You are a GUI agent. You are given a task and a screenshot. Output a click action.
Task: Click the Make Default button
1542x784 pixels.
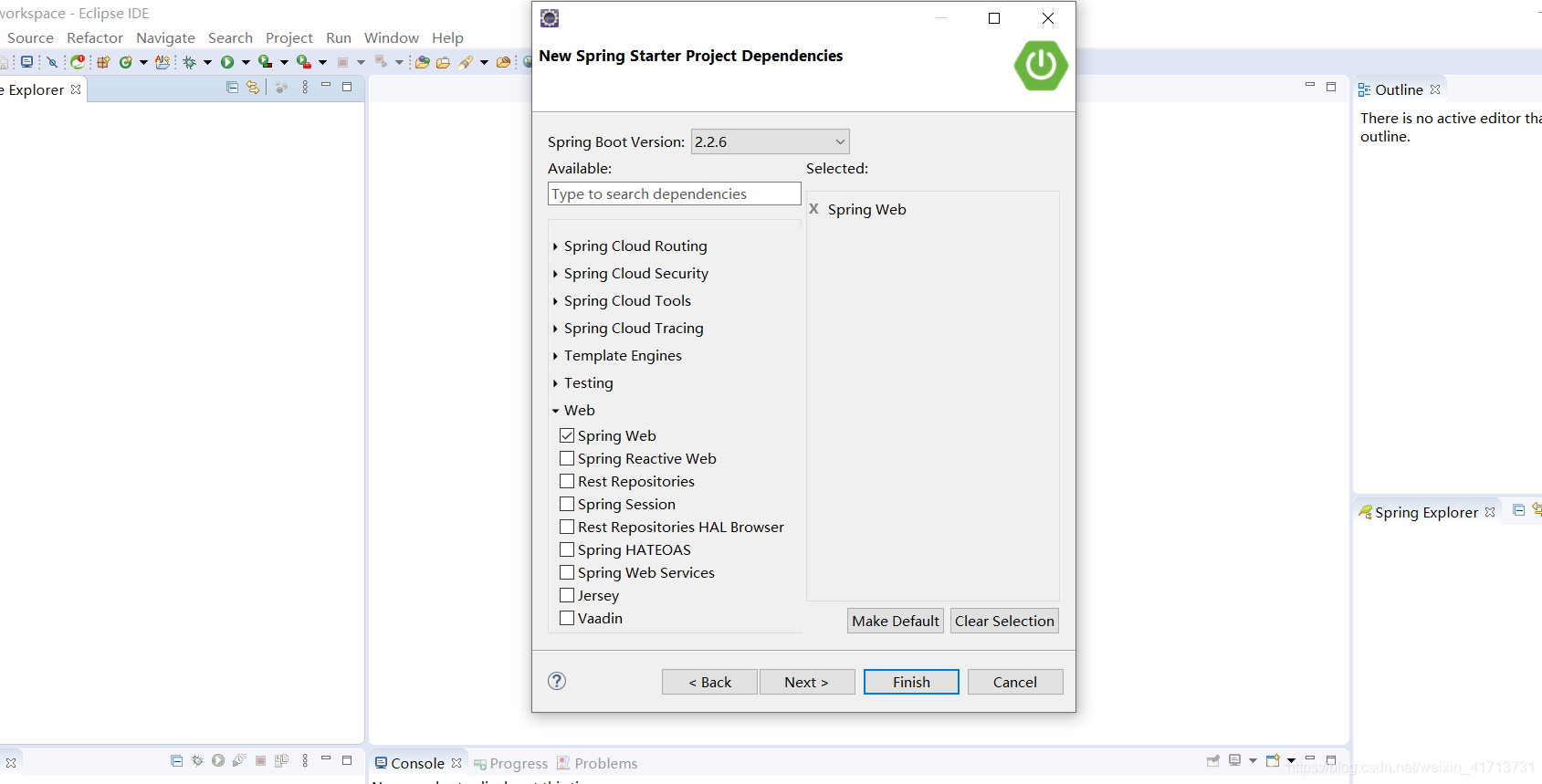point(896,621)
